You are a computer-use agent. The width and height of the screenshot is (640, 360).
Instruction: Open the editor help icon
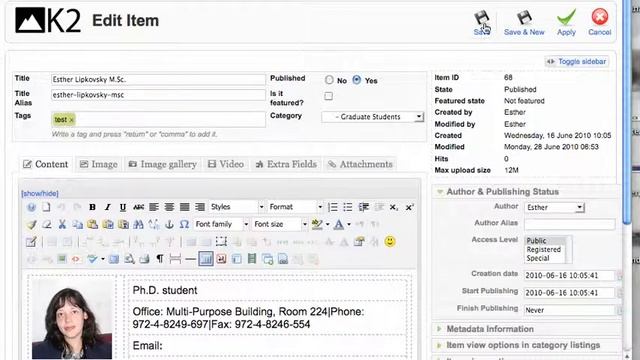pos(31,207)
